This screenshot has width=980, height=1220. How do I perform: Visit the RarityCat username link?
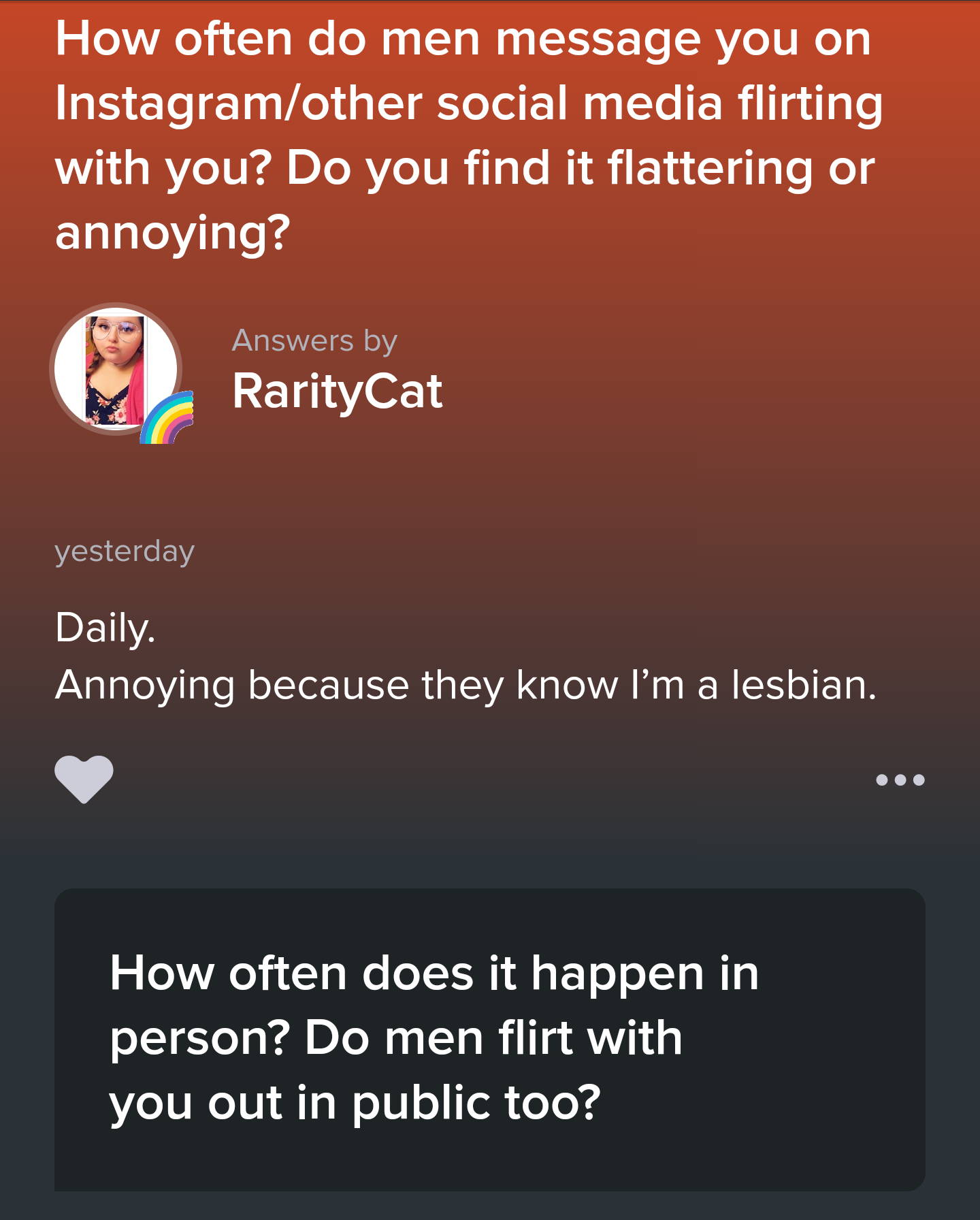337,391
